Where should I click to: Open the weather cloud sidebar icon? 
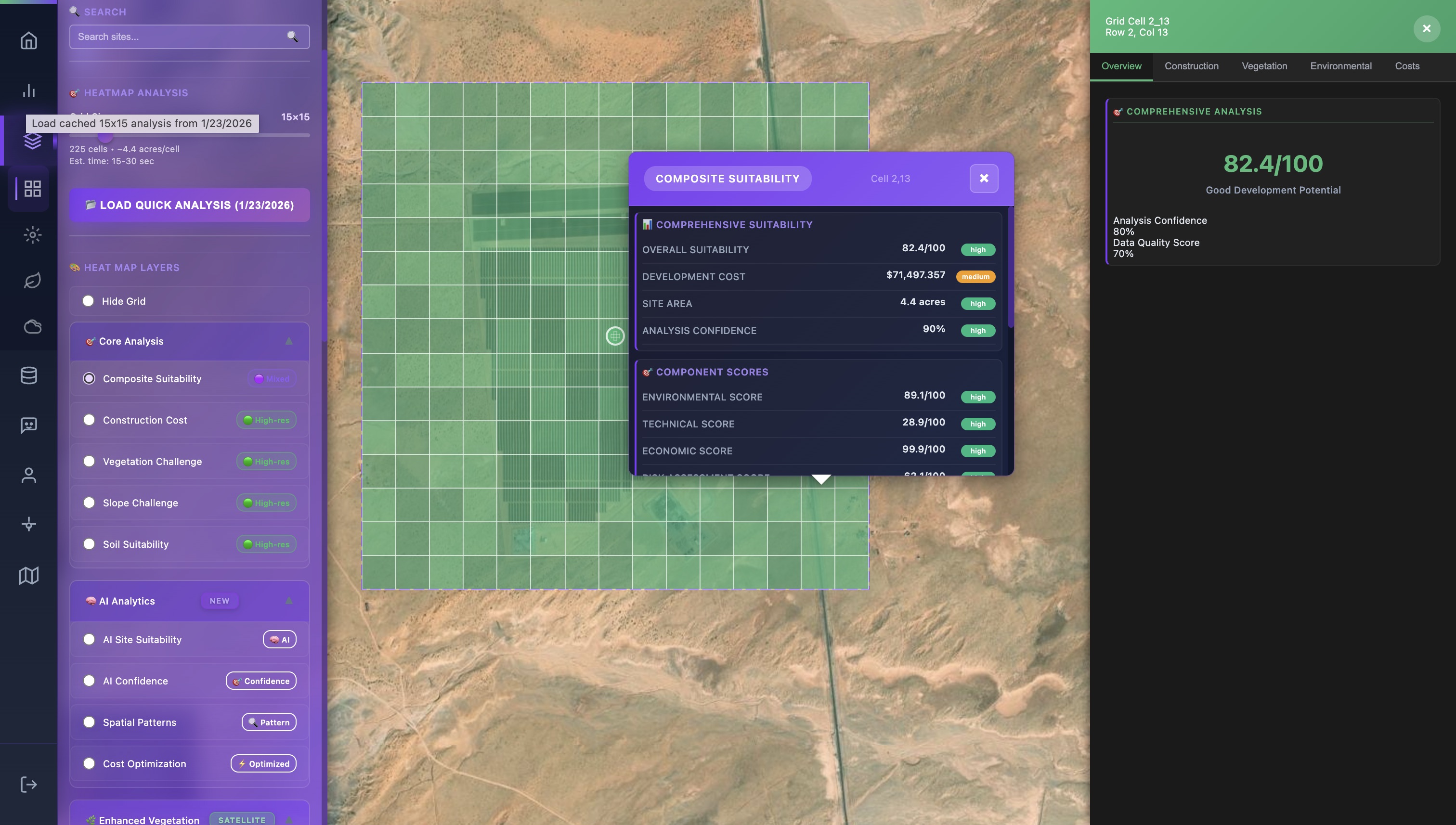click(x=32, y=326)
